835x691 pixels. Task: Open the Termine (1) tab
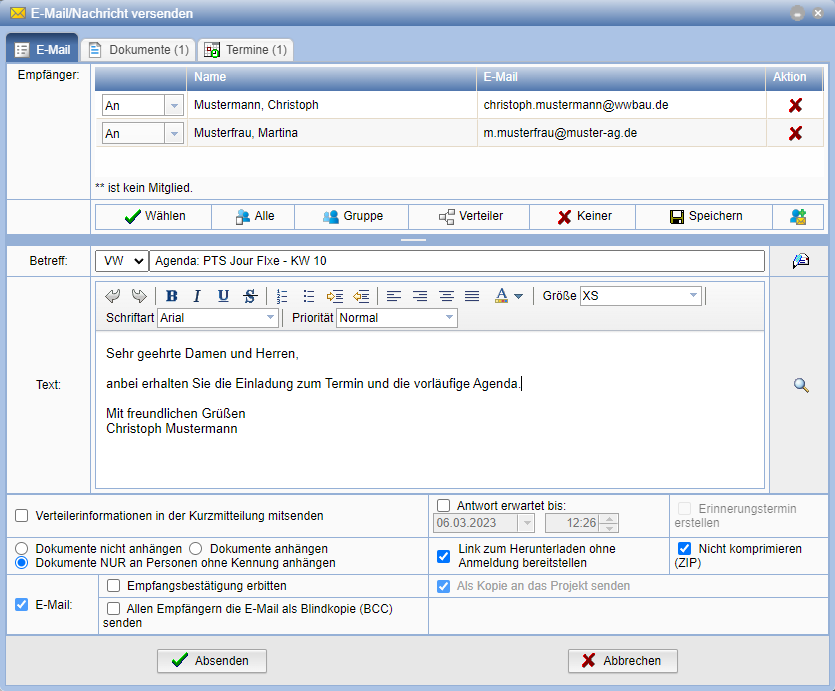click(245, 49)
